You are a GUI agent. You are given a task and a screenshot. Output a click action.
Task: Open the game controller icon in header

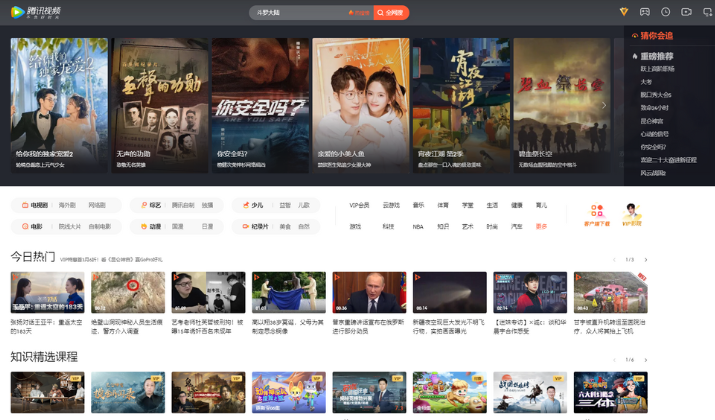(x=645, y=12)
